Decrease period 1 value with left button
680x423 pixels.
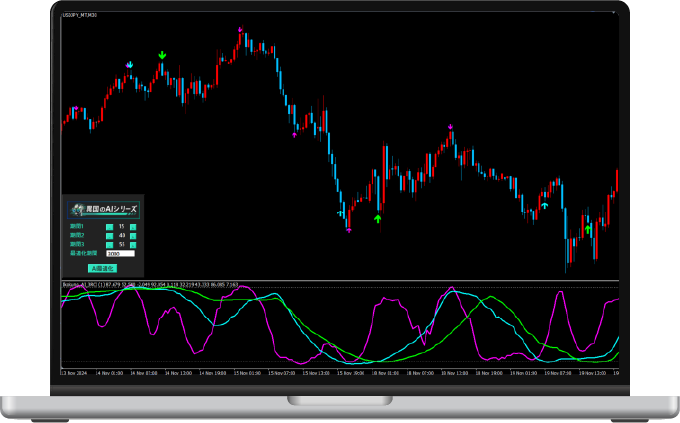(x=110, y=227)
